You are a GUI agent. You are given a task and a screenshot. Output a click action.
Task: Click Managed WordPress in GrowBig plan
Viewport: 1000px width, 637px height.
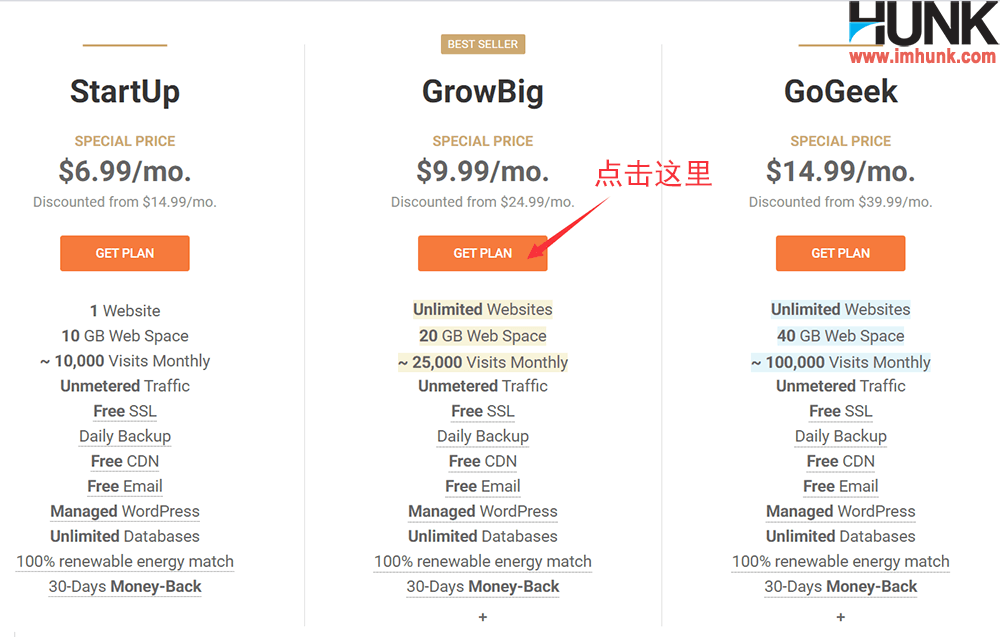(x=483, y=511)
